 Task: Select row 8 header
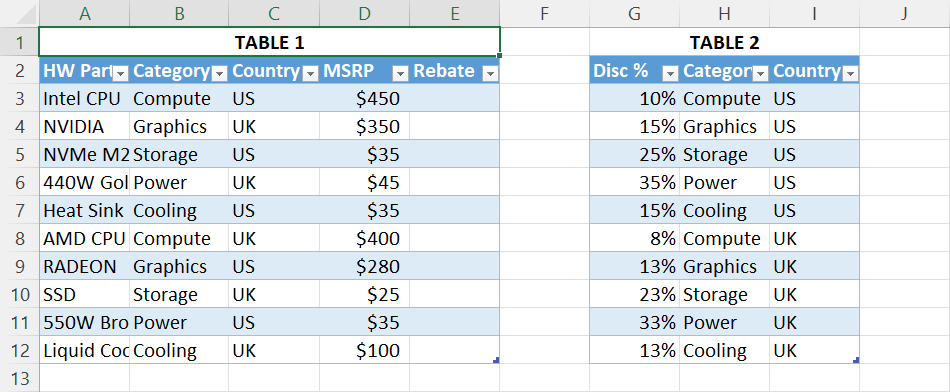19,238
